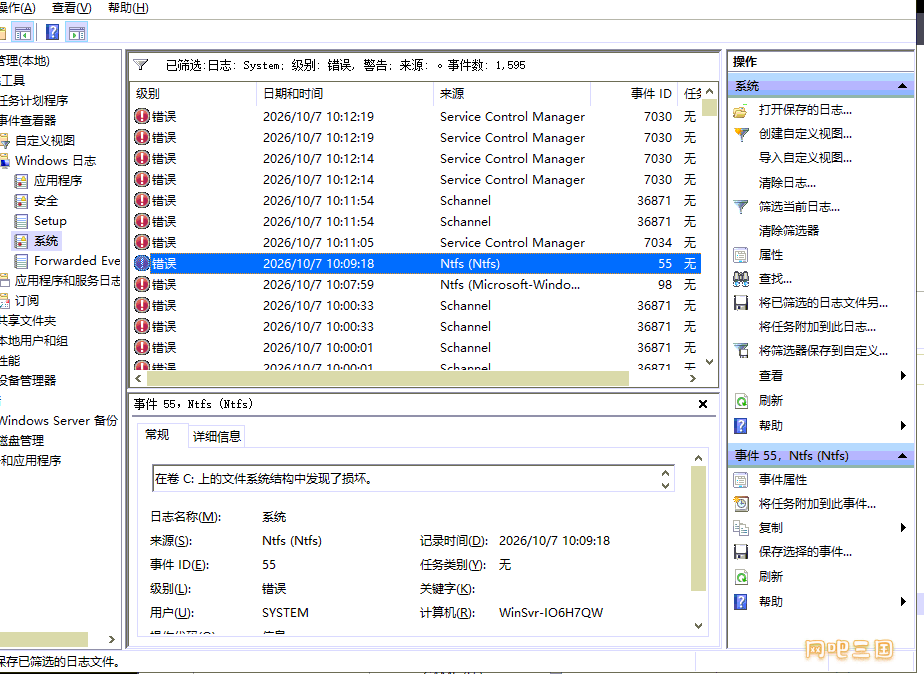Click the help icon under System section

point(741,426)
